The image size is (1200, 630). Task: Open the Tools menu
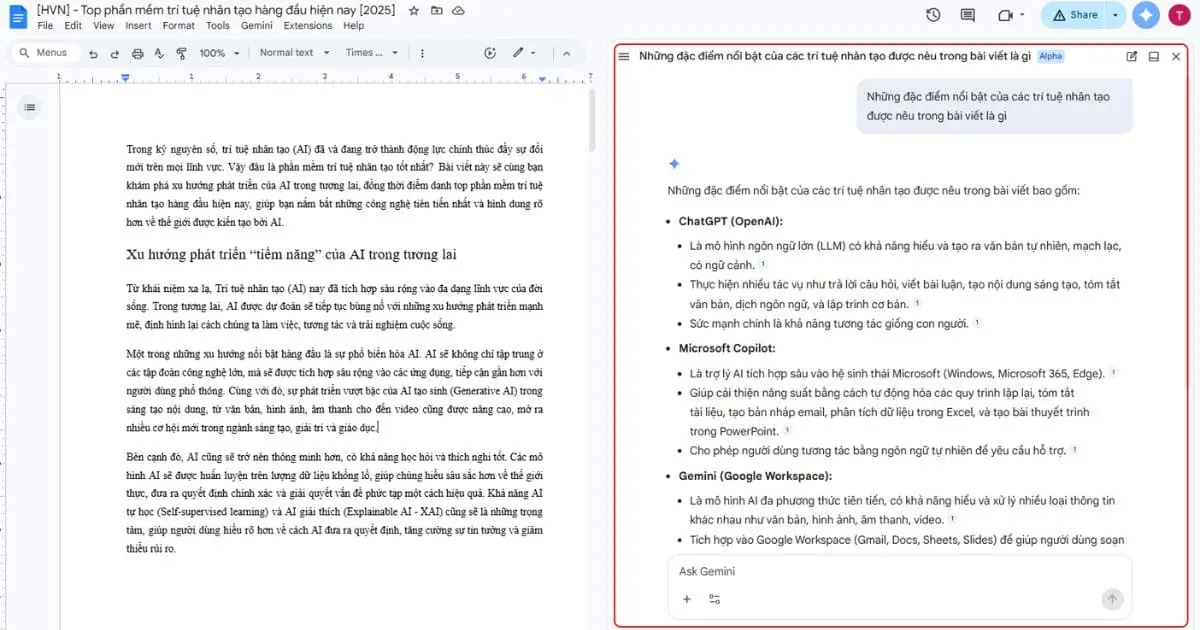[217, 26]
